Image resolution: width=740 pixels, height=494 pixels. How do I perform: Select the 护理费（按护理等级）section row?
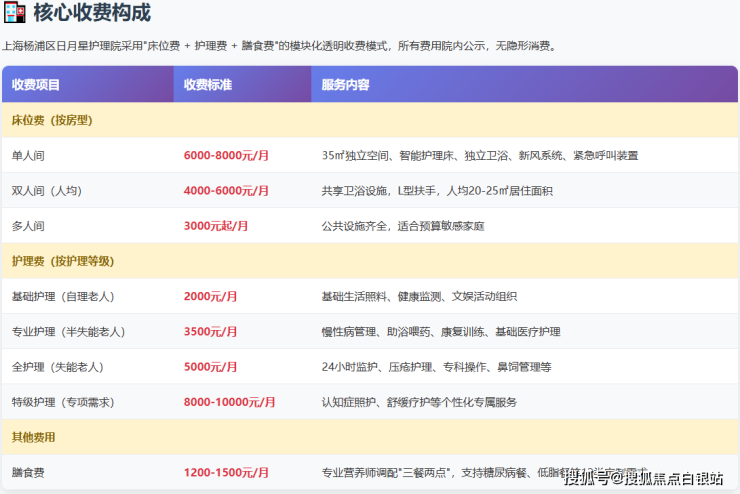[63, 261]
